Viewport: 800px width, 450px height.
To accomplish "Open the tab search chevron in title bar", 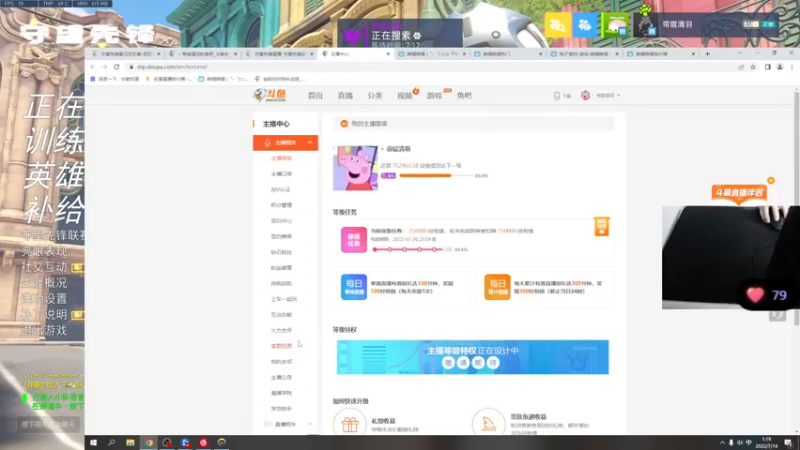I will tap(740, 53).
